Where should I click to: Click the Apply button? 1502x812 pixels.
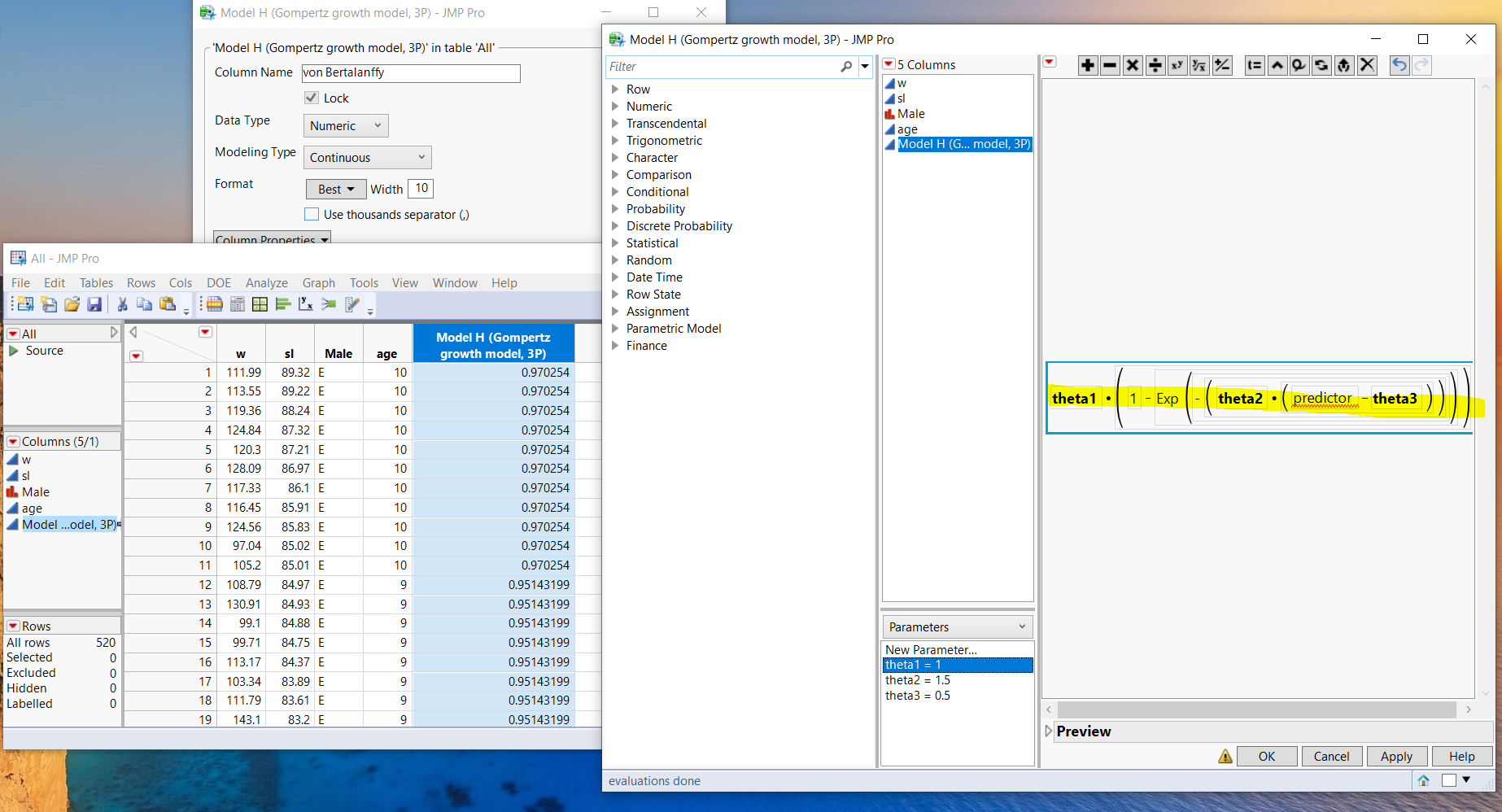[1396, 756]
